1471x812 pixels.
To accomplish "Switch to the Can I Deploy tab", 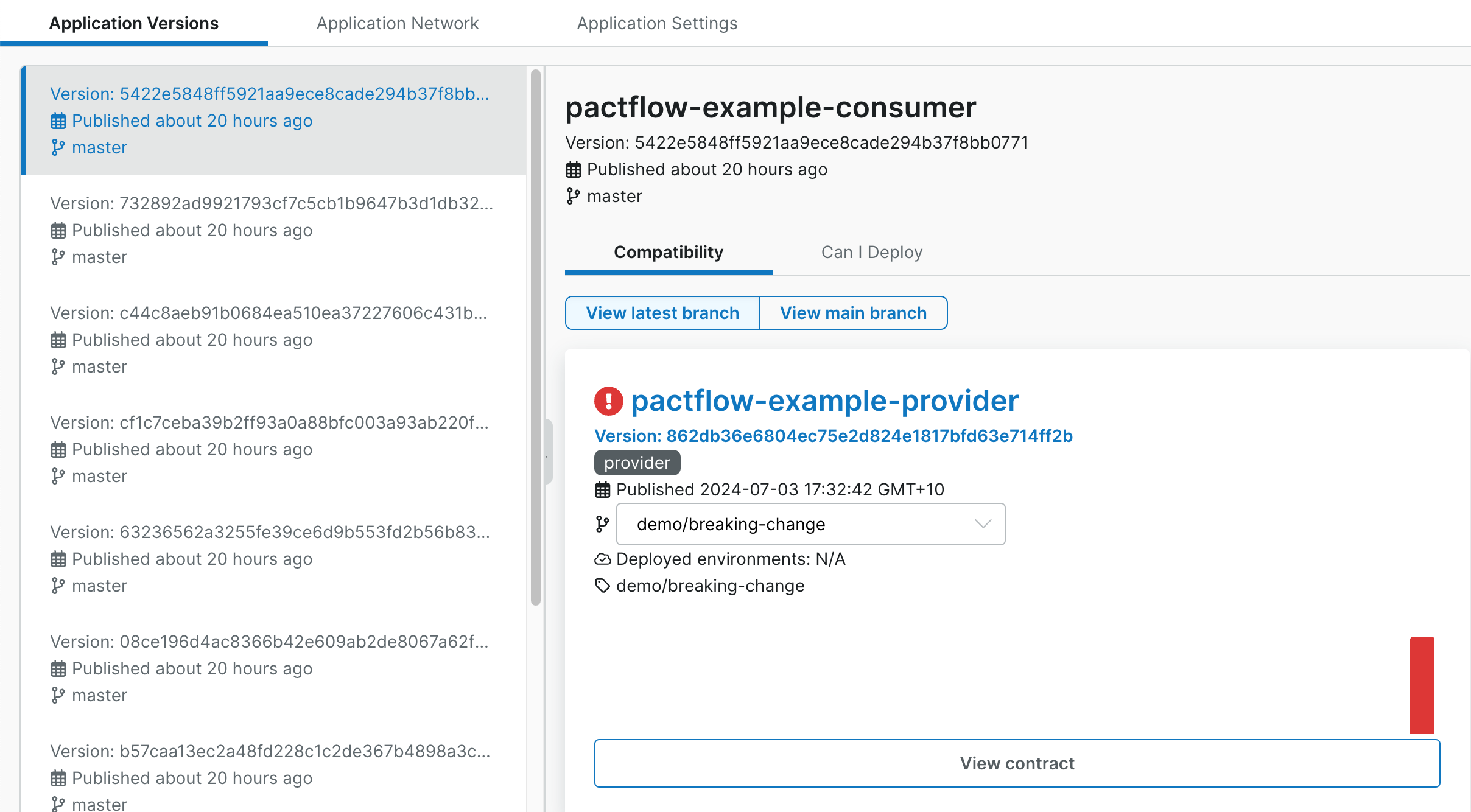I will click(x=872, y=253).
